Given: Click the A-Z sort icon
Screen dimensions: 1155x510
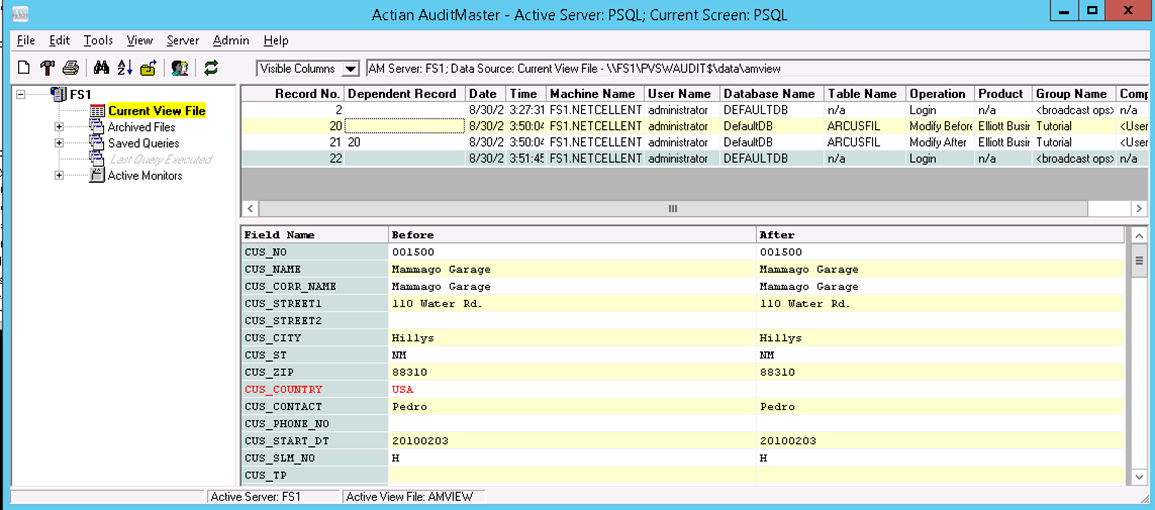Looking at the screenshot, I should [x=125, y=69].
